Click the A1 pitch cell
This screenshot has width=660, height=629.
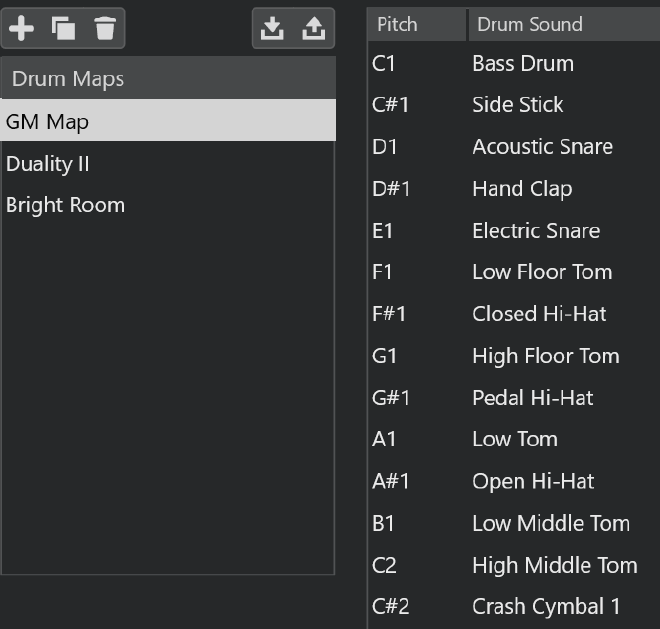click(384, 439)
